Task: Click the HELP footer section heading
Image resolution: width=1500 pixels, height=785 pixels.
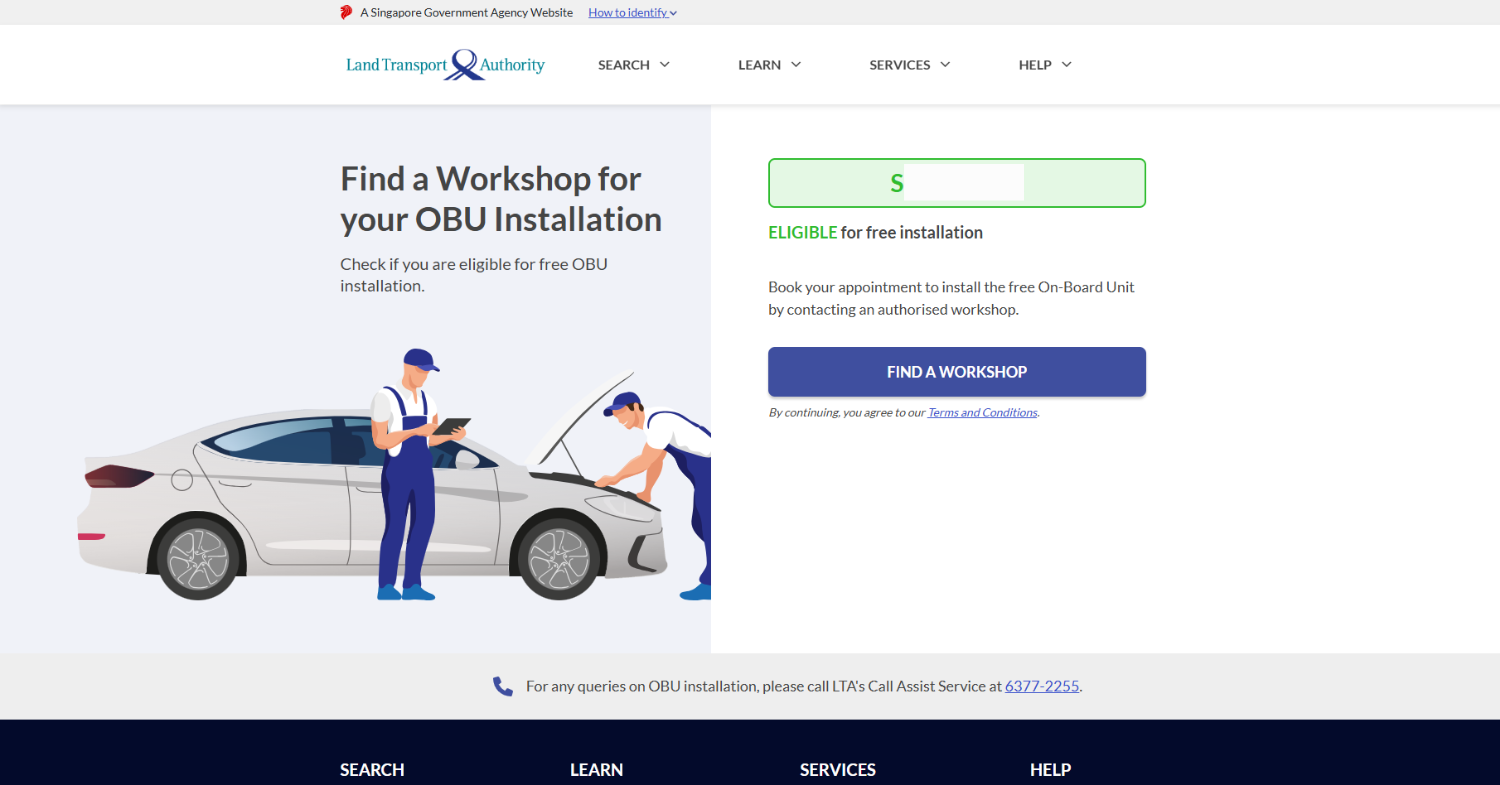Action: 1050,769
